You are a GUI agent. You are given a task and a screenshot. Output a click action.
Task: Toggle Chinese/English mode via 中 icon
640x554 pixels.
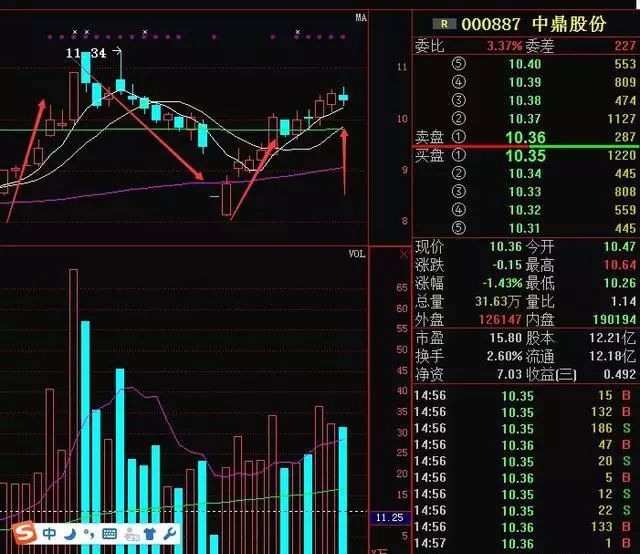pyautogui.click(x=49, y=534)
